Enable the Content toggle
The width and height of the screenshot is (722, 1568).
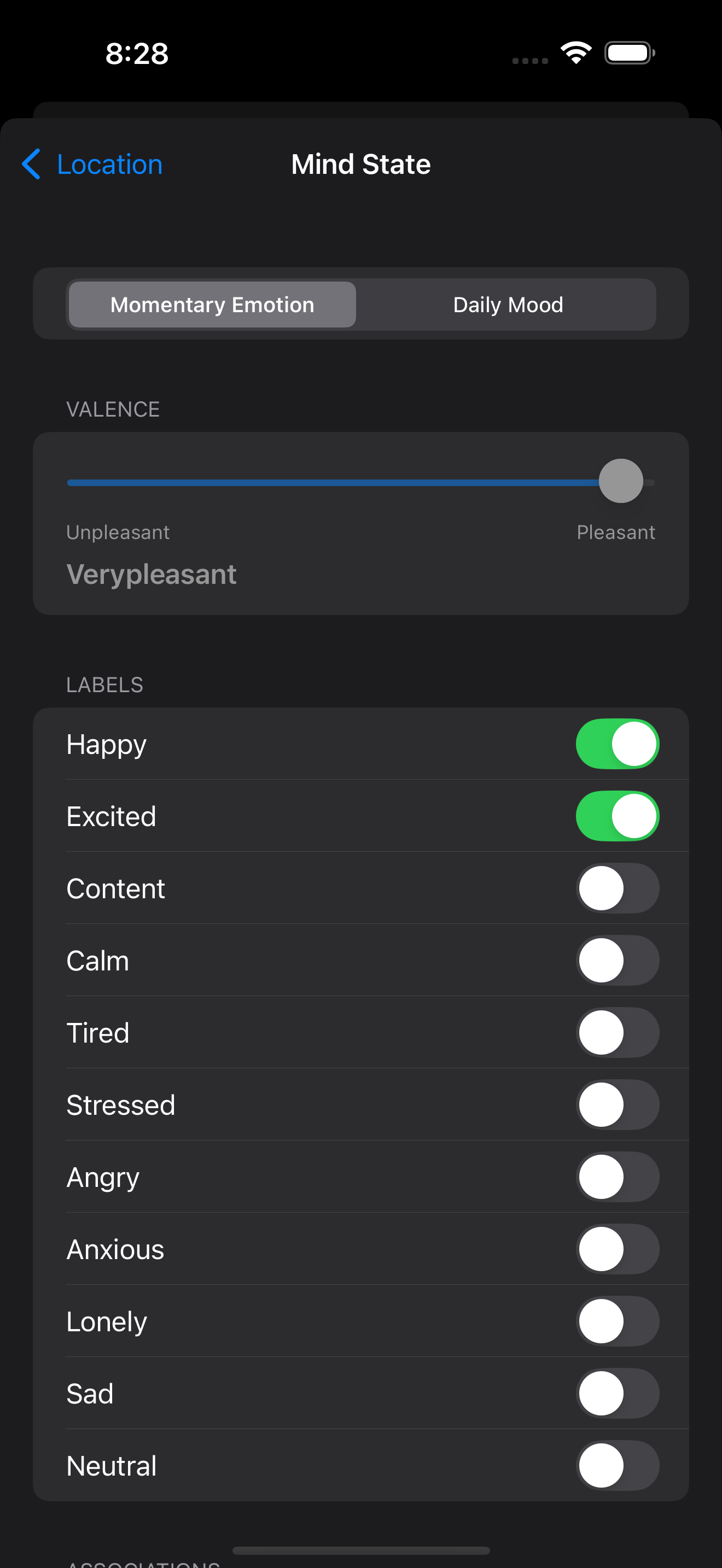pos(618,888)
